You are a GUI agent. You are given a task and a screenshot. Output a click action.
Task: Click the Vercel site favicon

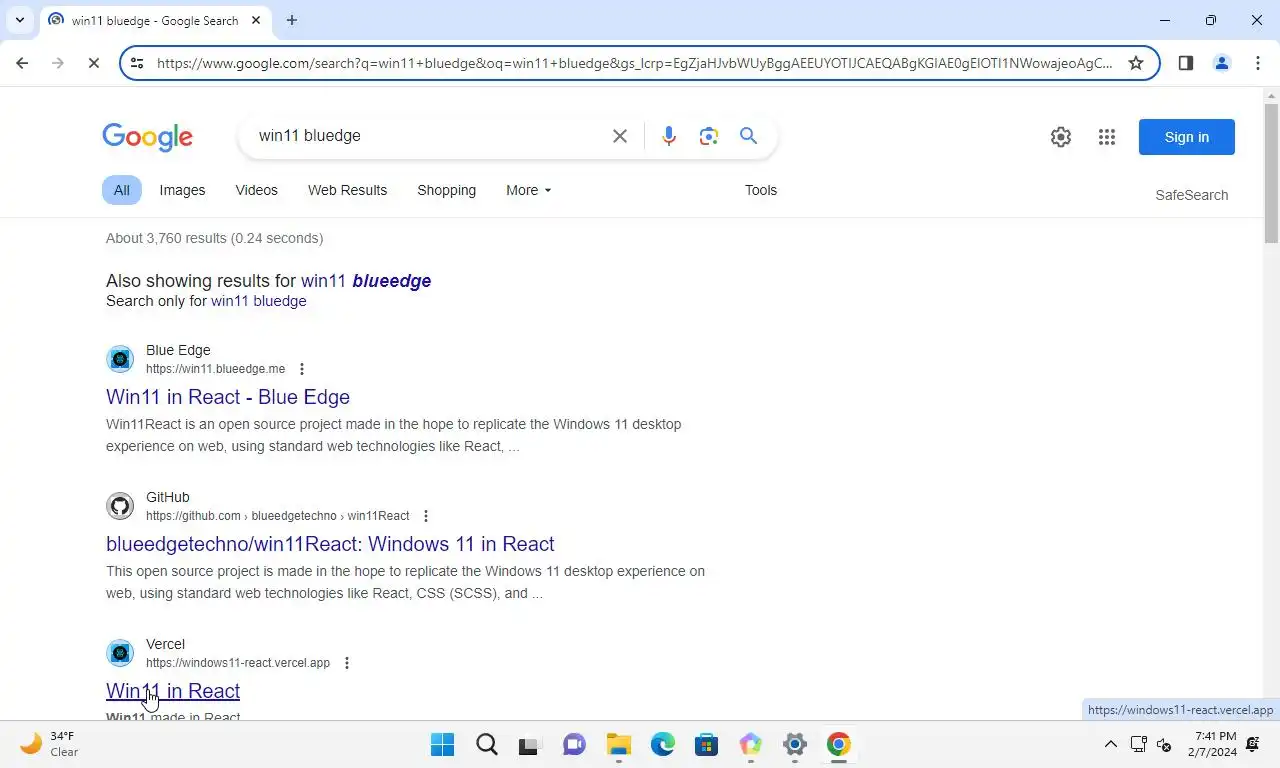click(120, 653)
